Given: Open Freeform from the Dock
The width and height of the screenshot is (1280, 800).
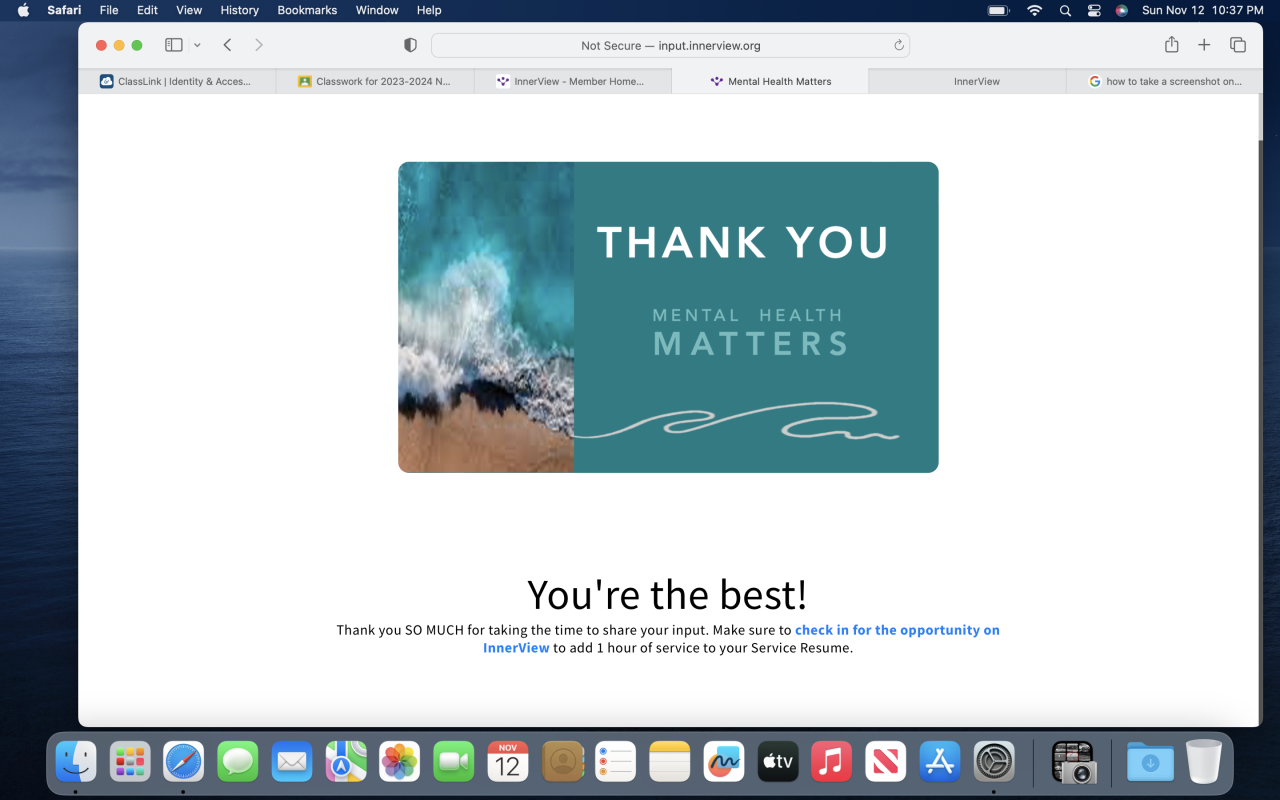Looking at the screenshot, I should tap(724, 762).
